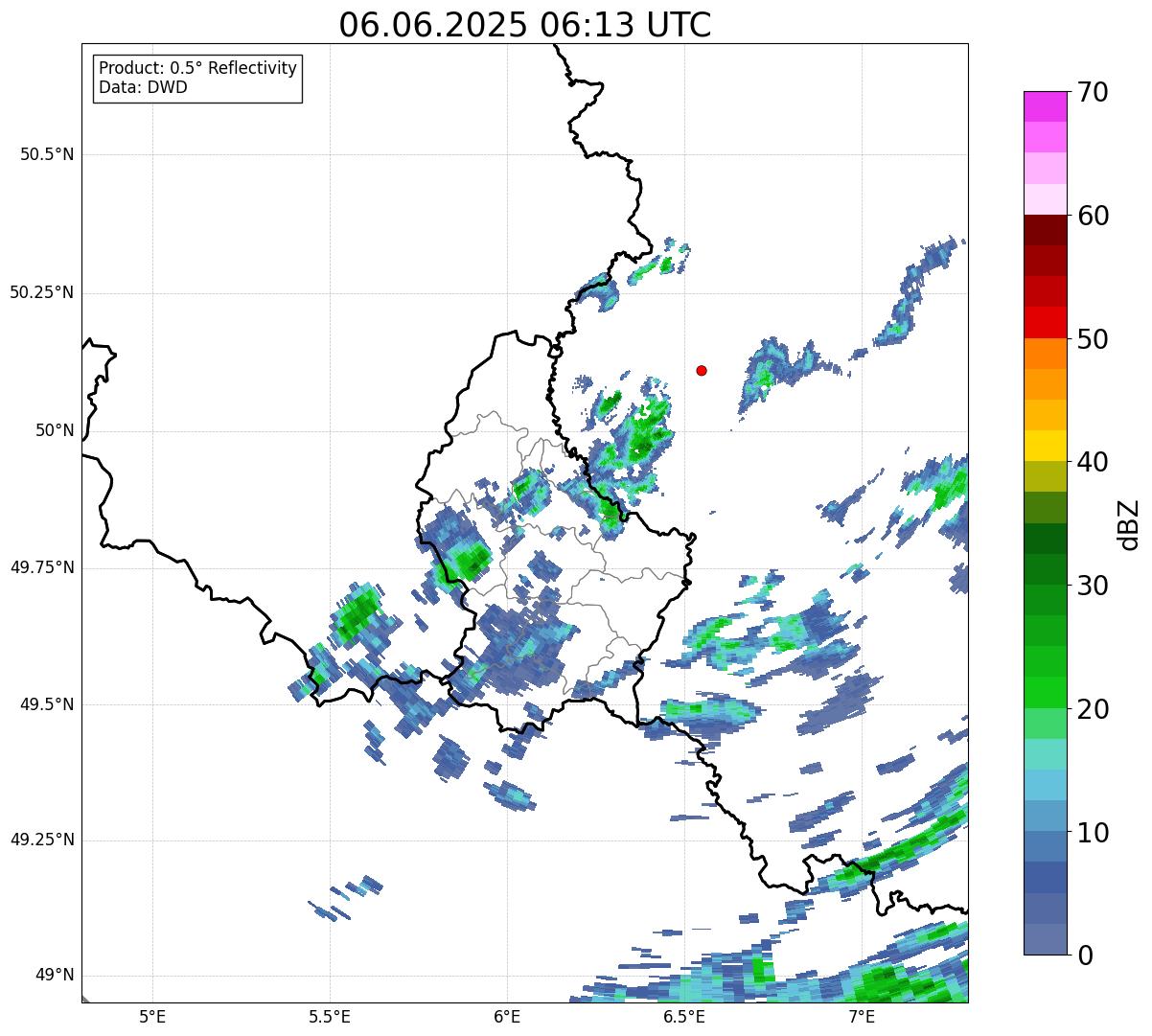
Task: Click the magenta top colorbar segment
Action: pos(1045,106)
